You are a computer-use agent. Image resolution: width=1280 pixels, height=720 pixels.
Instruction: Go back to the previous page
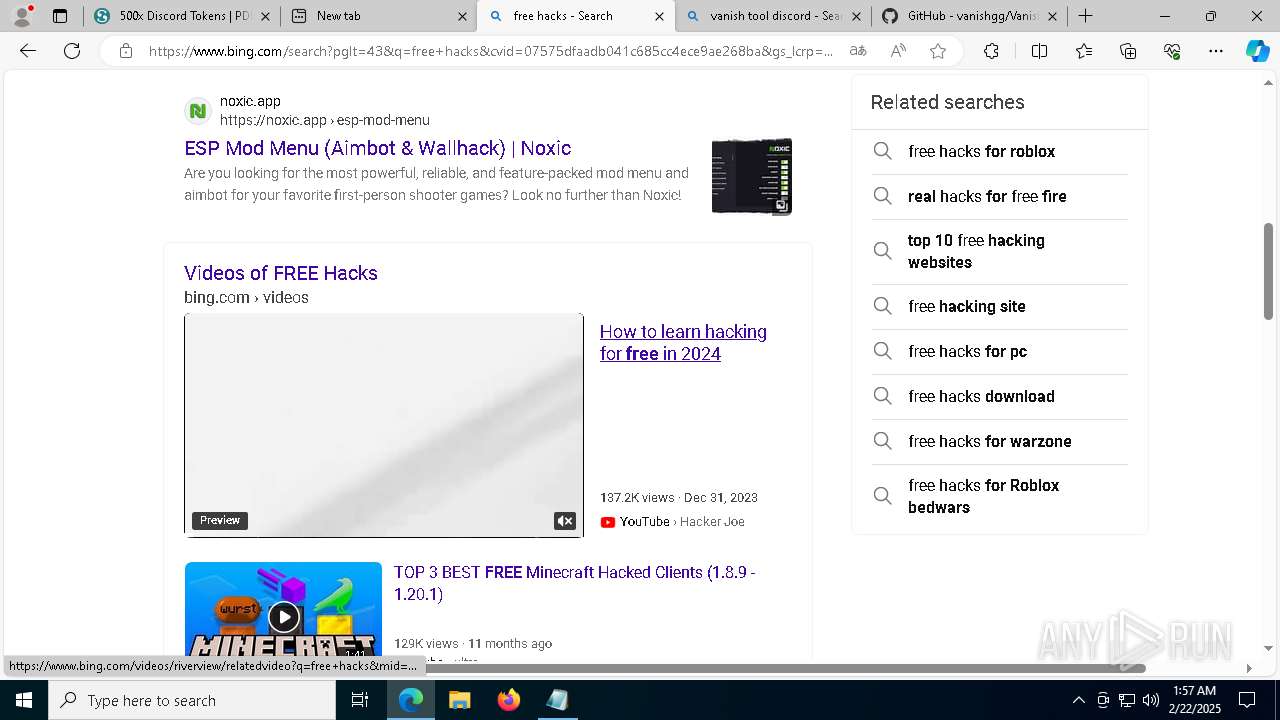click(28, 51)
